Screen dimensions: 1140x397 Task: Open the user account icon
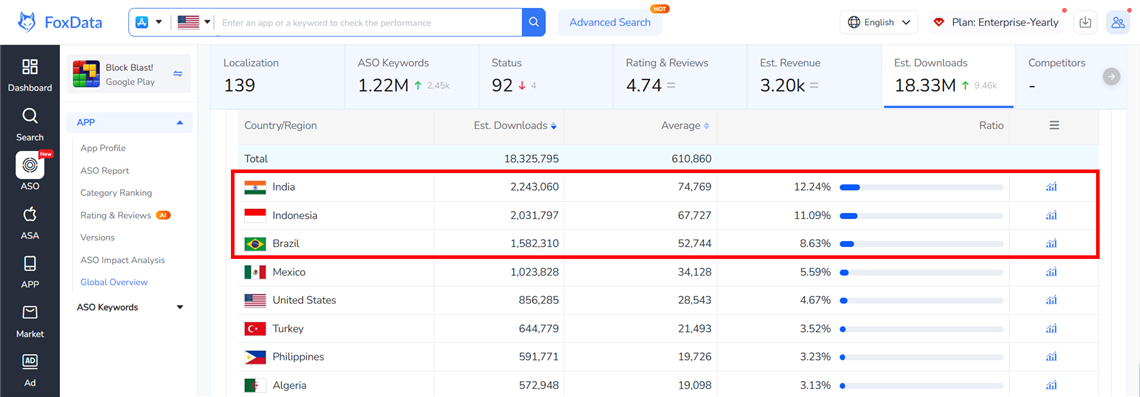point(1117,23)
